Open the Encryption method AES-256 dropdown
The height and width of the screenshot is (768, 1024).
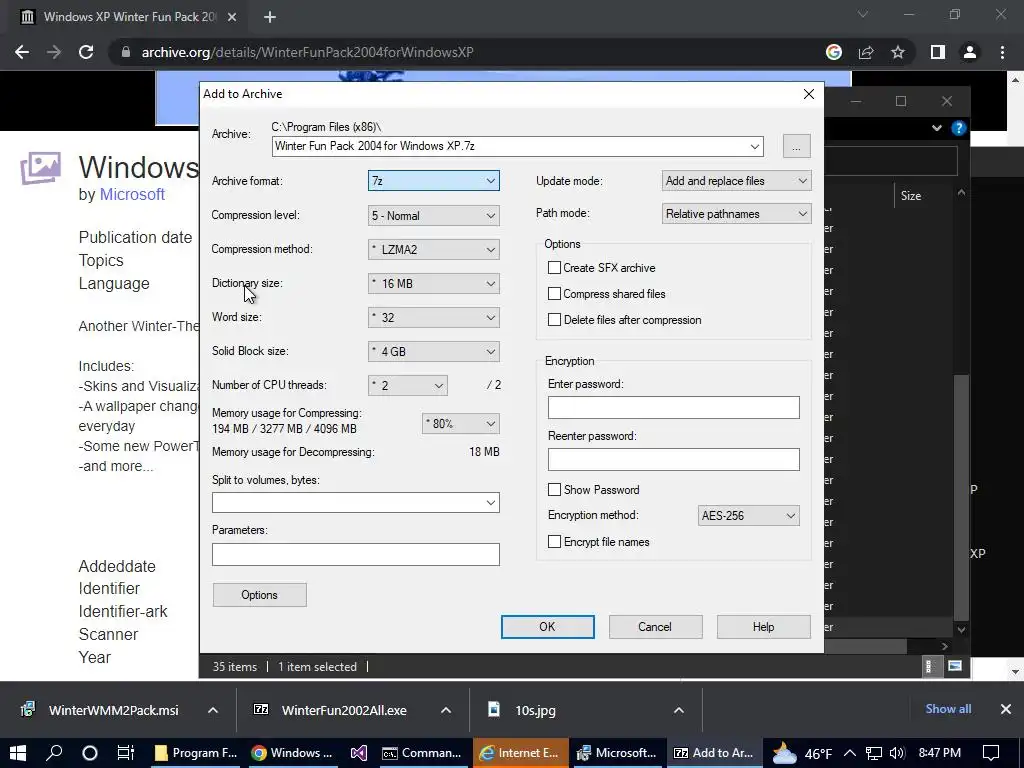[748, 515]
